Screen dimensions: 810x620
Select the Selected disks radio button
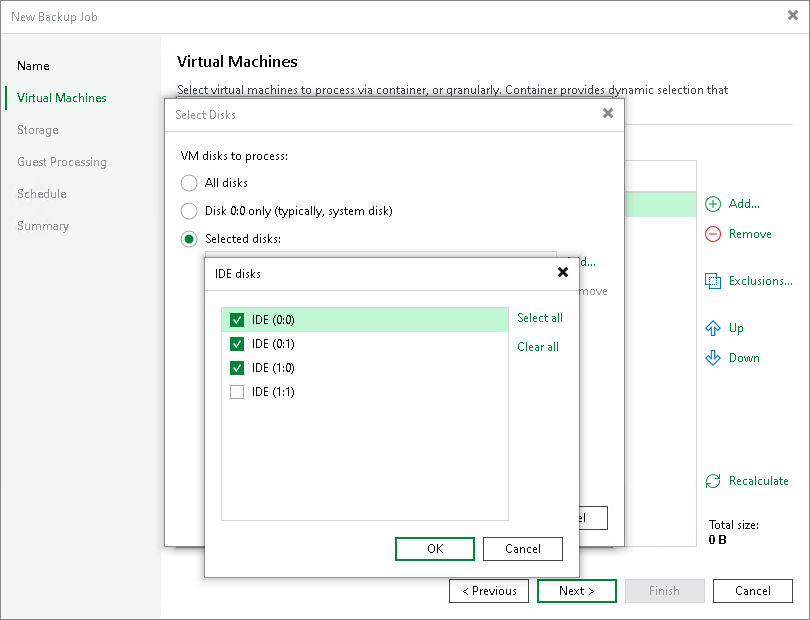point(189,239)
